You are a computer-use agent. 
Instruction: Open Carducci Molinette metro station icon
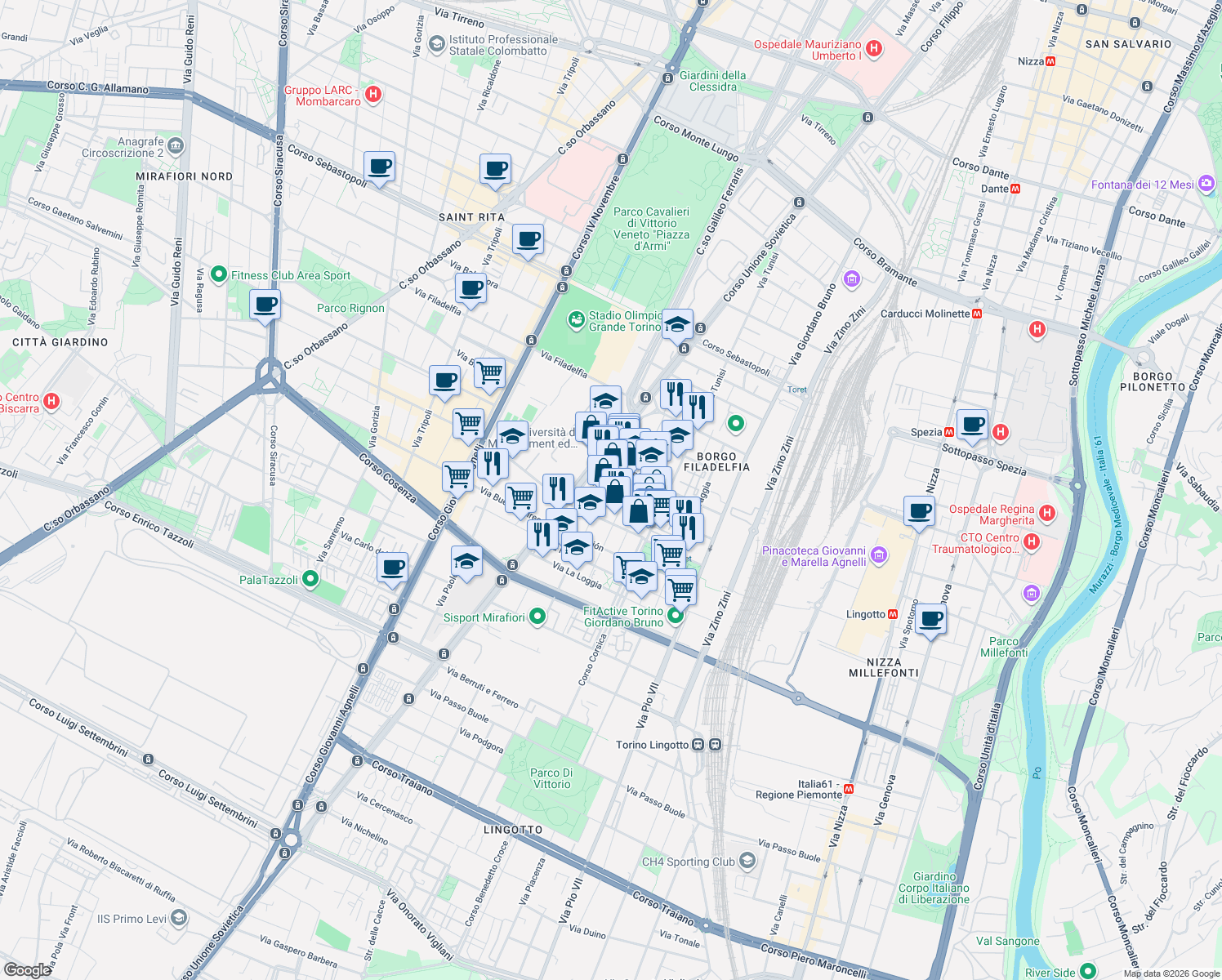coord(977,314)
